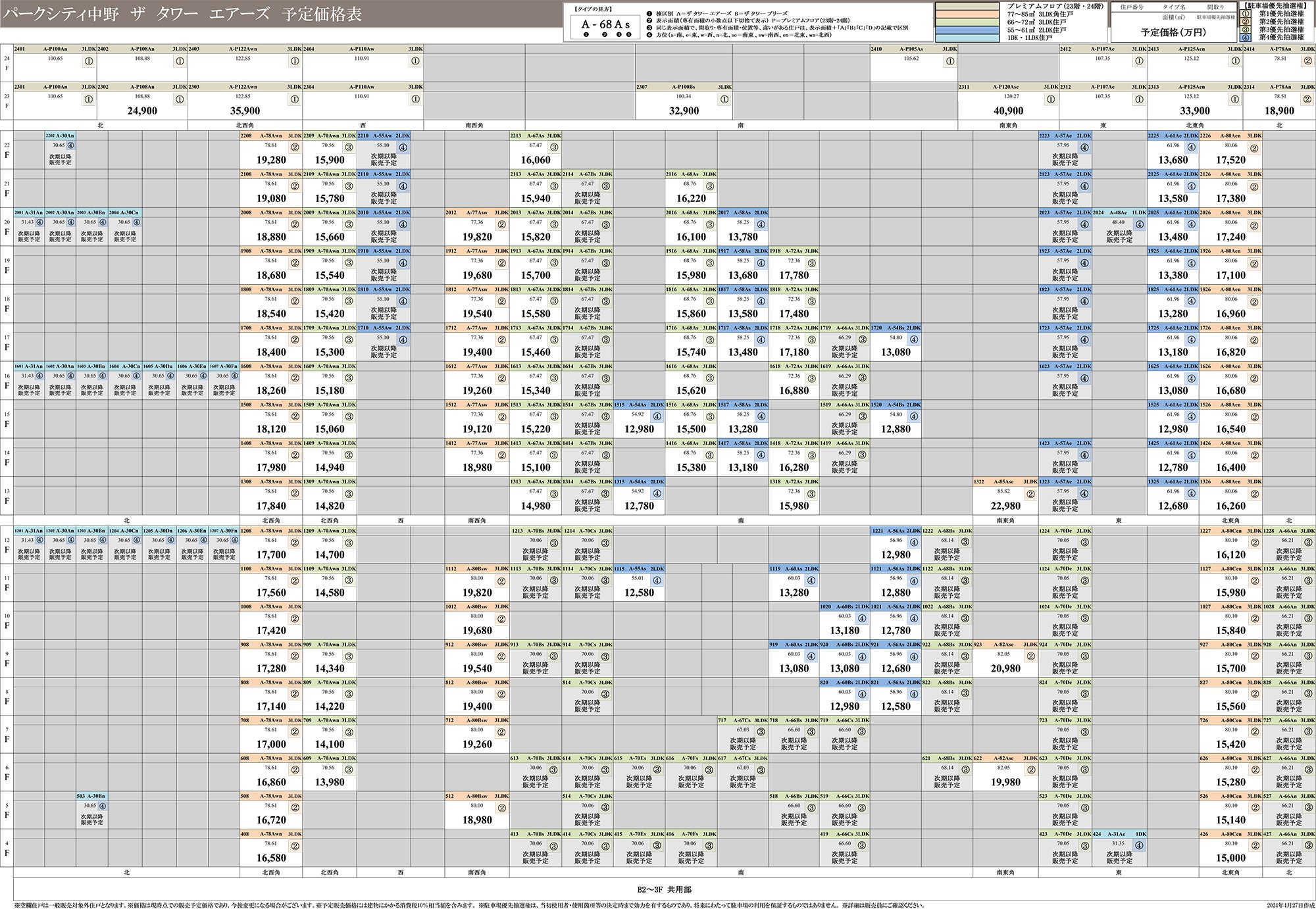Click the circled 3 icon in unit 2213

(x=554, y=149)
